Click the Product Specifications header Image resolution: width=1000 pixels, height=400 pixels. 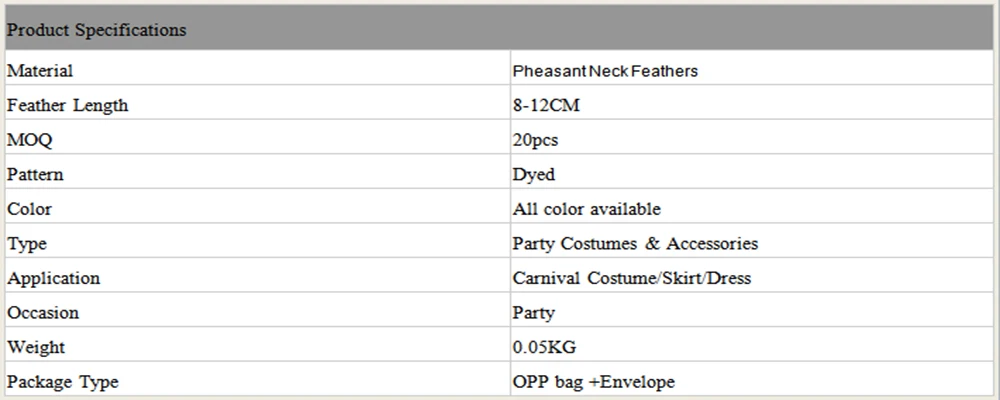pyautogui.click(x=499, y=28)
